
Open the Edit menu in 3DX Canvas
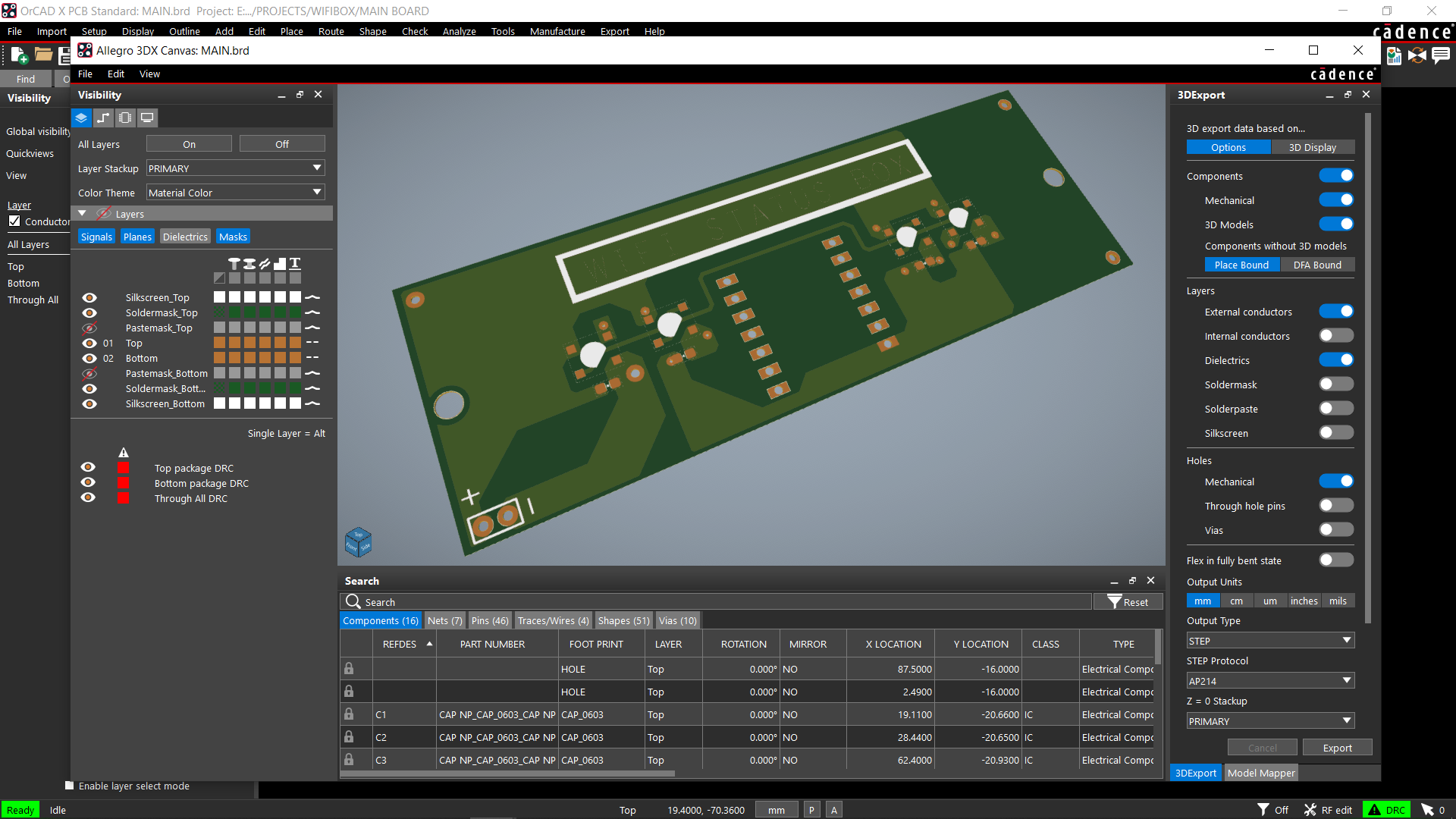point(116,74)
